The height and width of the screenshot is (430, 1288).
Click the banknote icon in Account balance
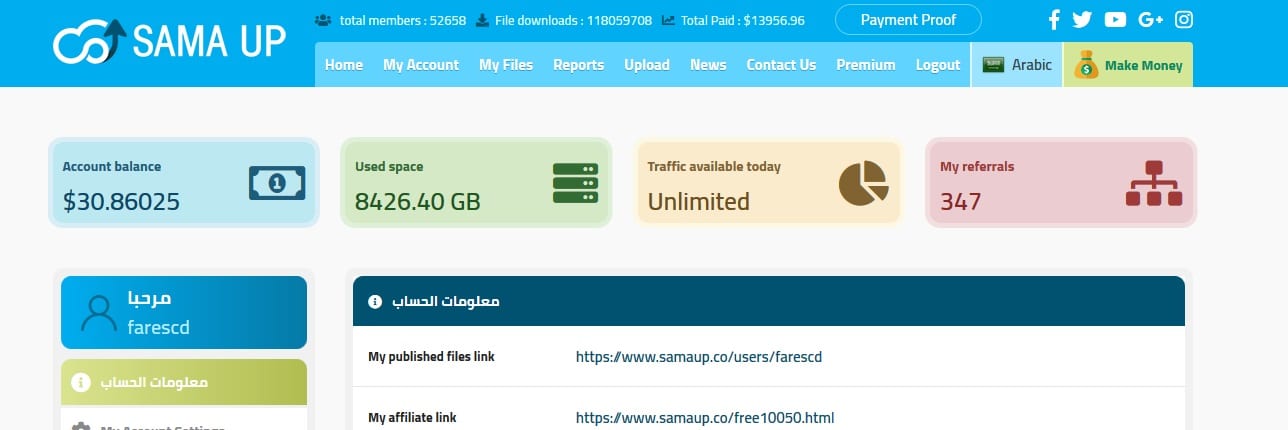[x=277, y=183]
